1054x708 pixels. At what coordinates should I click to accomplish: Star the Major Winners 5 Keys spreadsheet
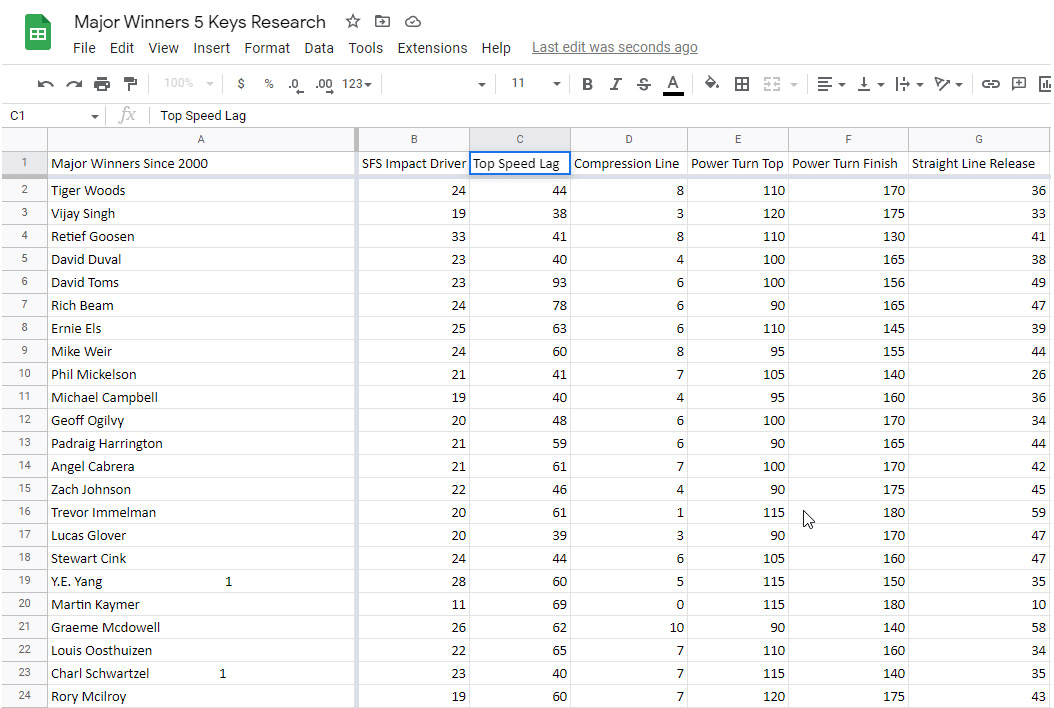351,21
